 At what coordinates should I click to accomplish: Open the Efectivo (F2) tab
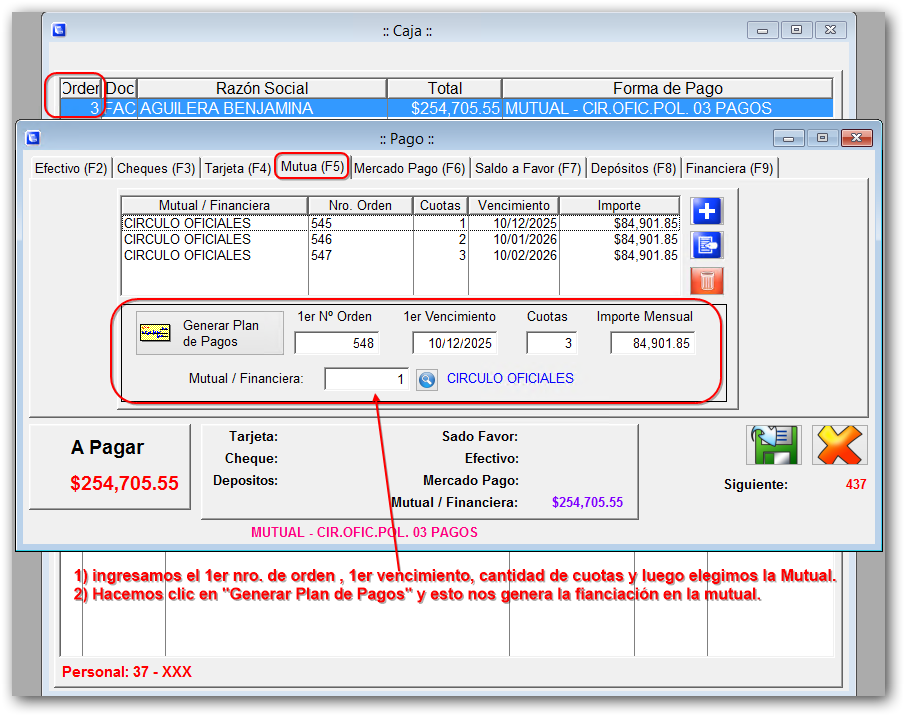(70, 168)
